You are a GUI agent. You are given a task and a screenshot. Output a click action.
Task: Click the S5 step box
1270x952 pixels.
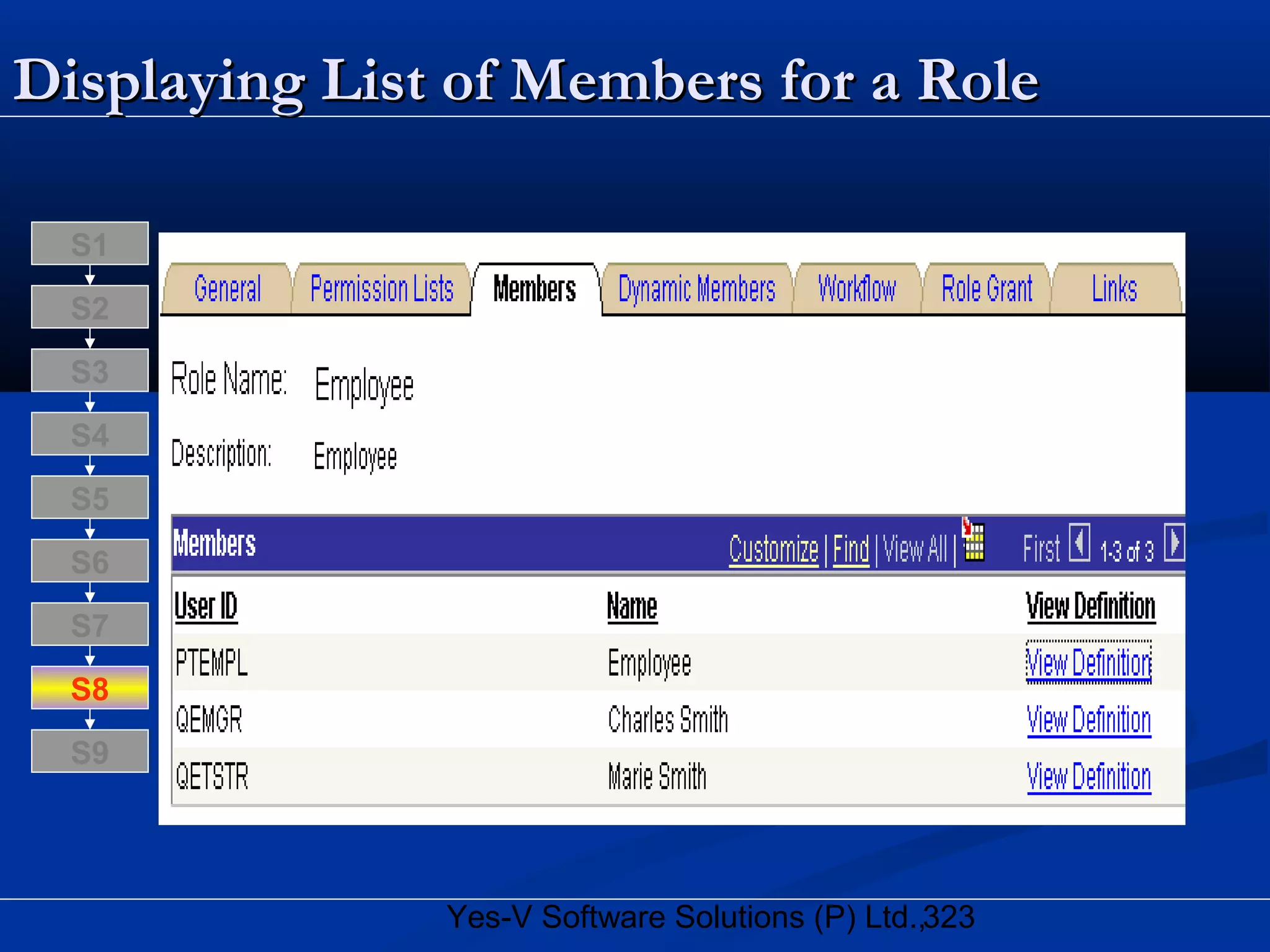(x=90, y=497)
